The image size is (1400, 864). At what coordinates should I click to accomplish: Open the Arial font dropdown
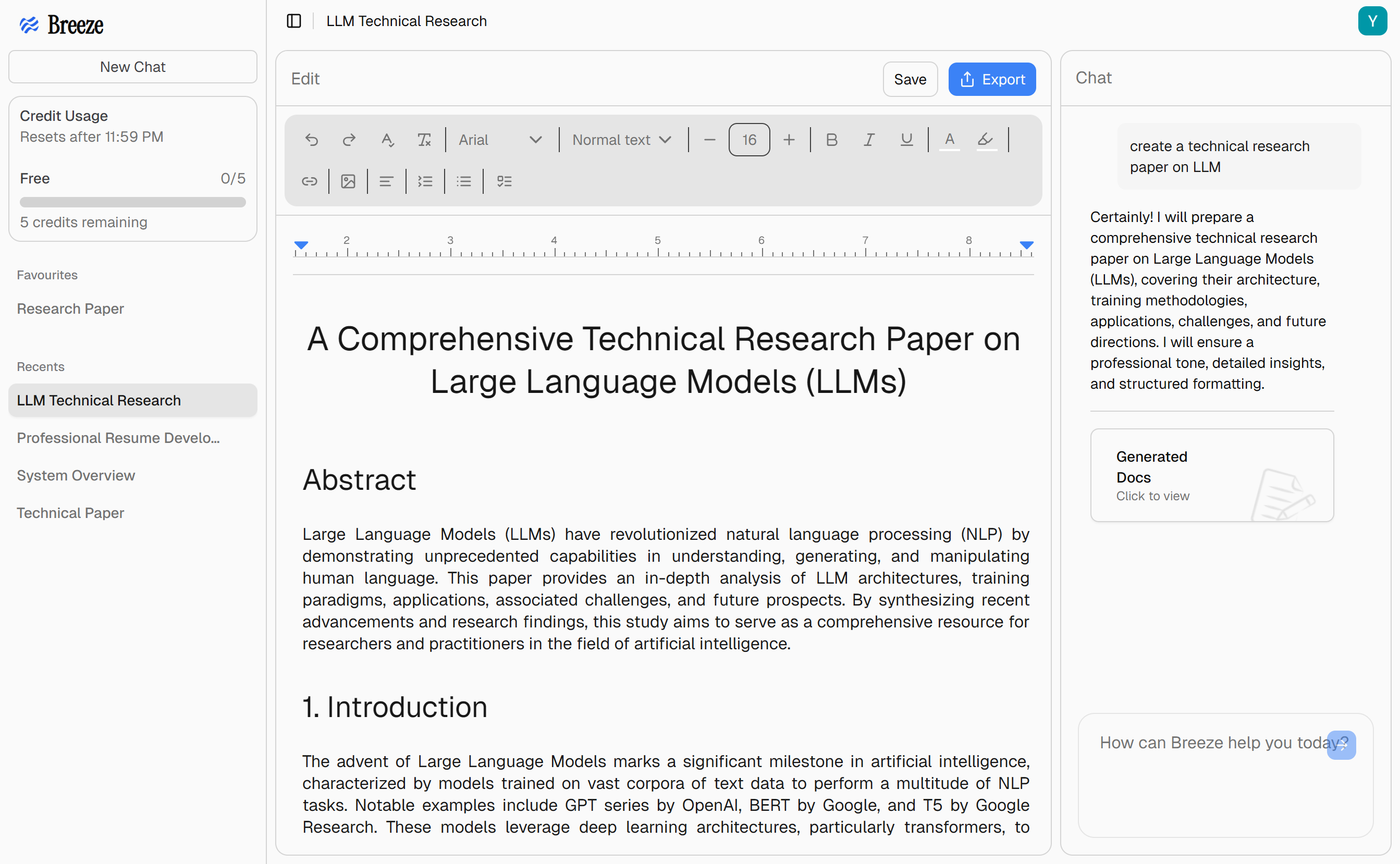pyautogui.click(x=500, y=140)
